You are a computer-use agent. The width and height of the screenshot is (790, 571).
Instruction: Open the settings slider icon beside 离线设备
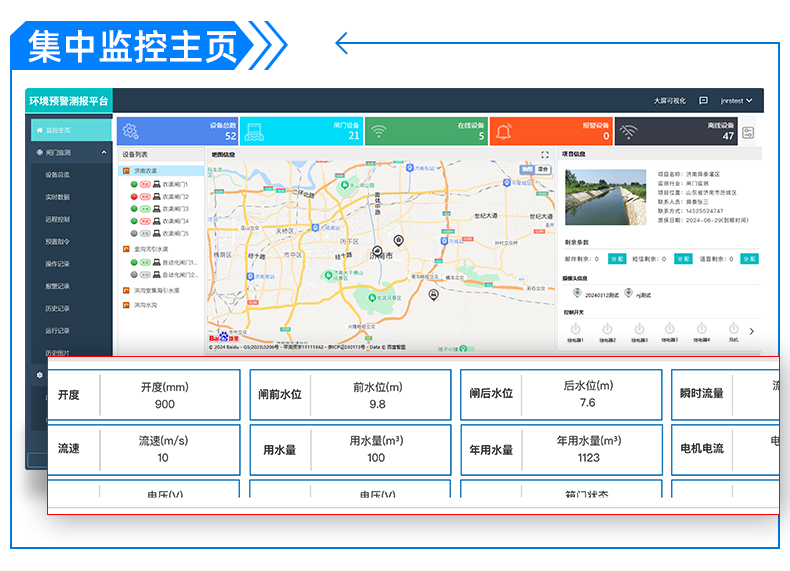pos(748,132)
